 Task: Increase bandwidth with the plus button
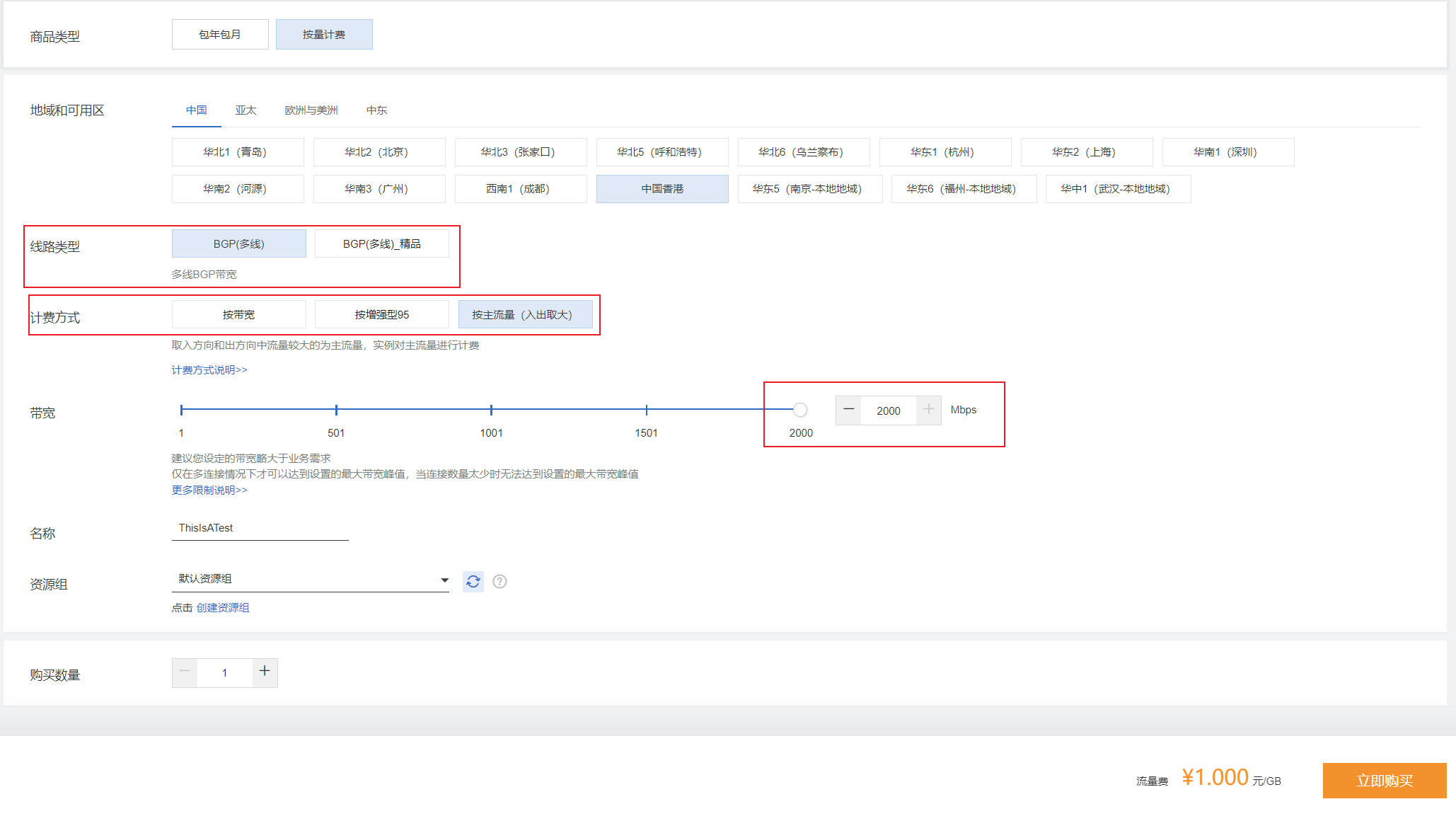[x=928, y=410]
